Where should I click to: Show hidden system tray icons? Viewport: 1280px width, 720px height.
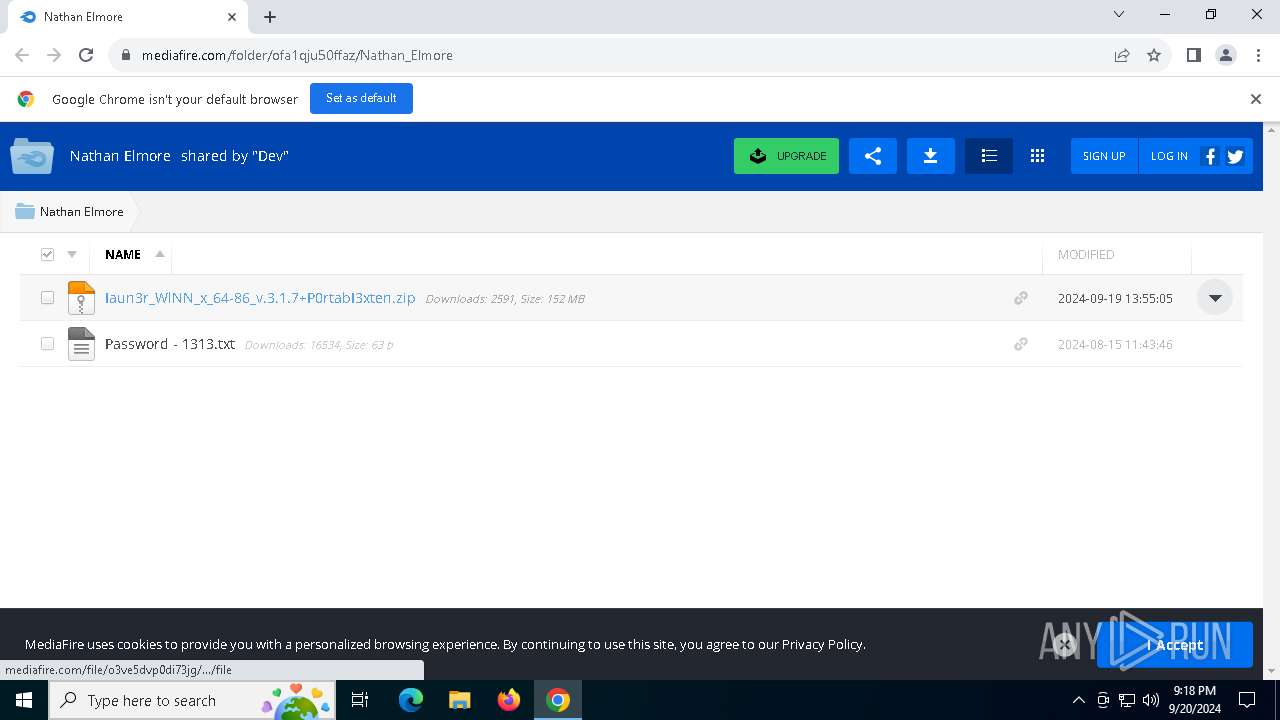click(x=1079, y=700)
